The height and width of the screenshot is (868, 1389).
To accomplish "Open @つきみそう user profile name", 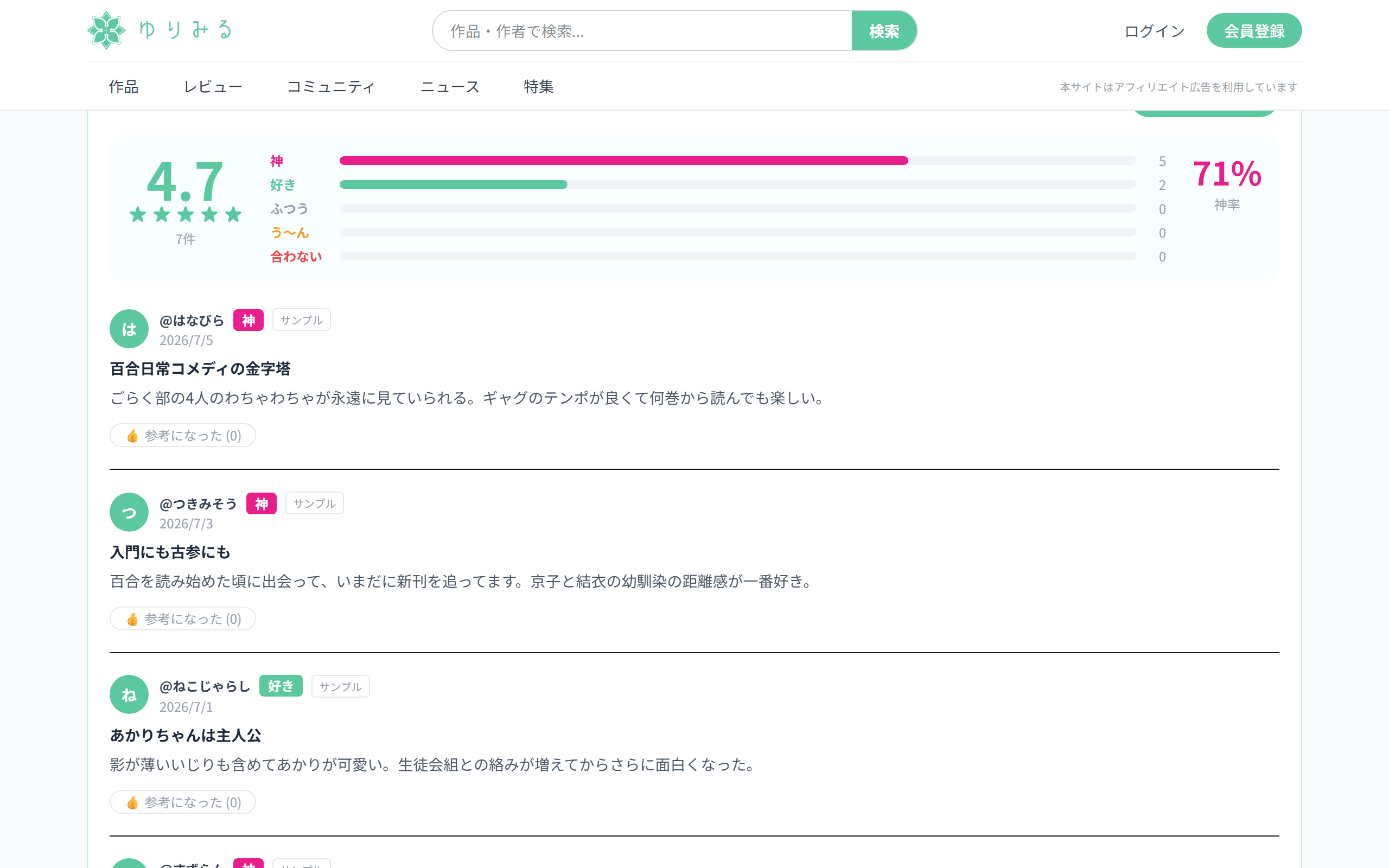I will pos(198,503).
